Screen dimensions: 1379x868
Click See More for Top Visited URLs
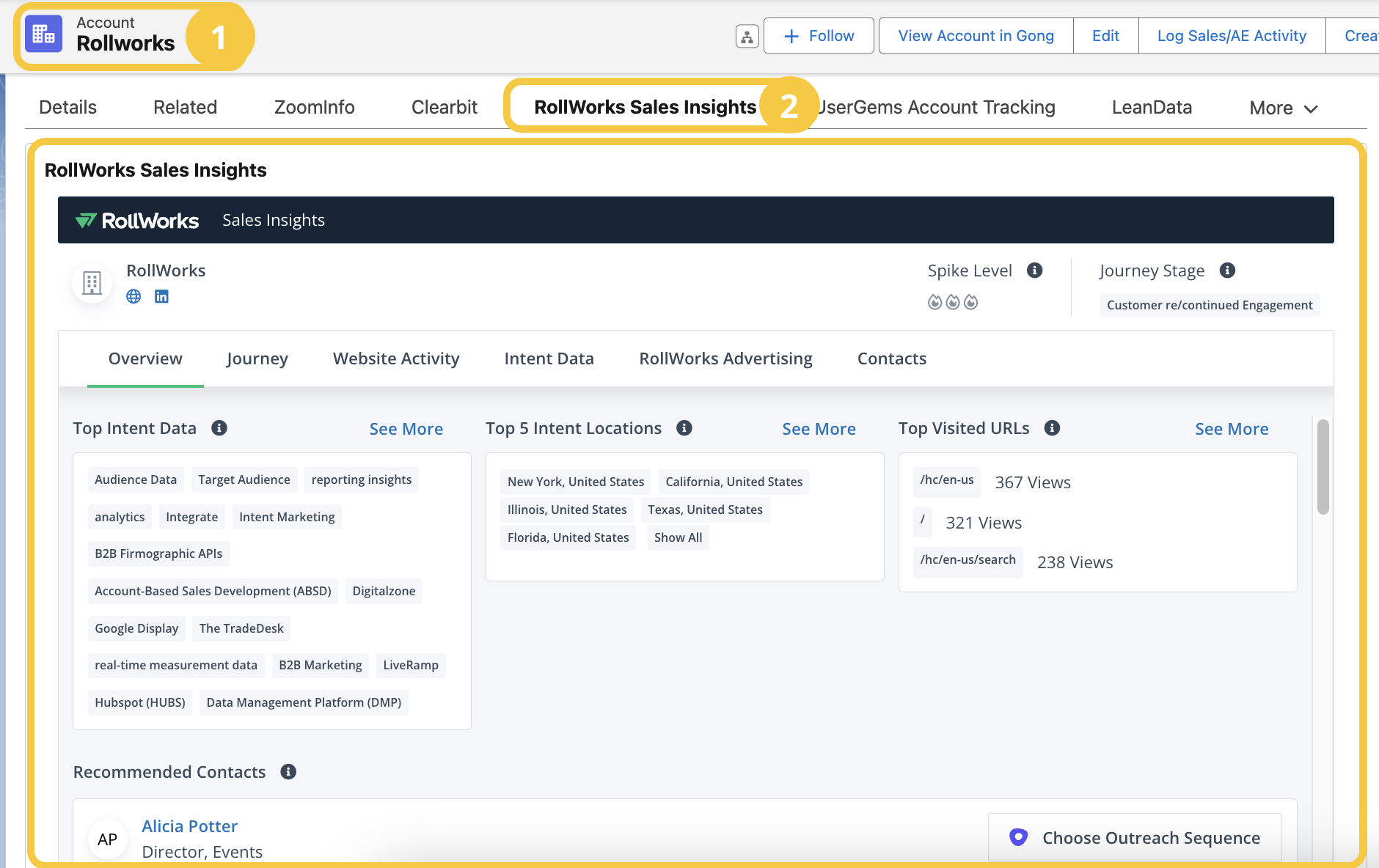pyautogui.click(x=1232, y=429)
